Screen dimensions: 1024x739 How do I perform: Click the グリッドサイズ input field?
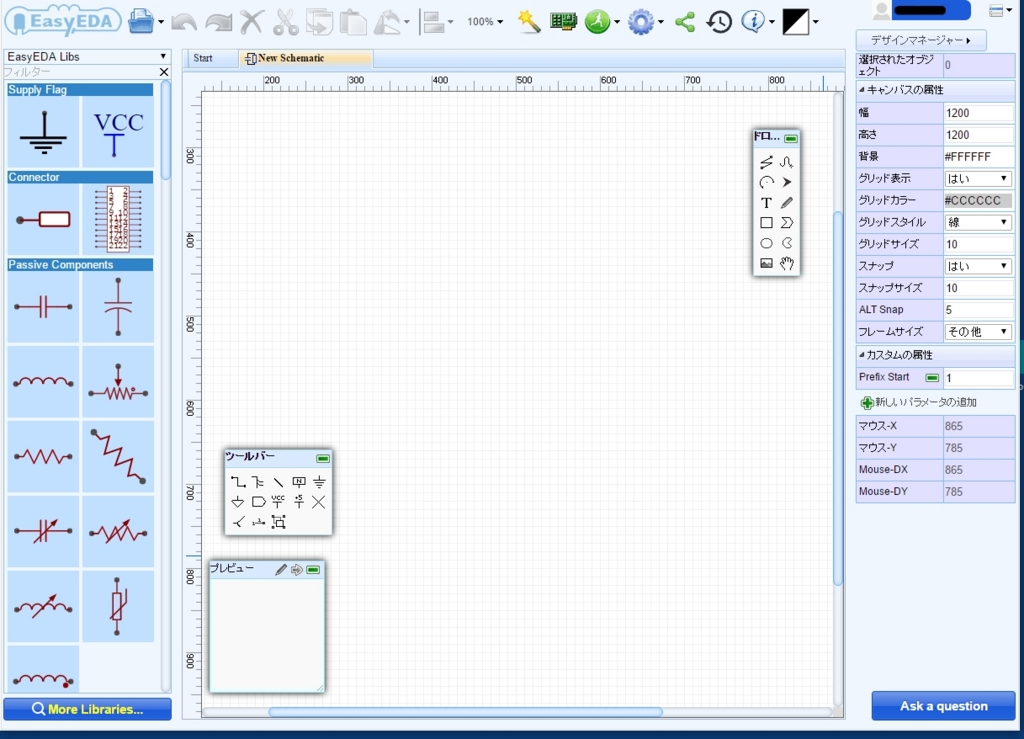point(978,244)
